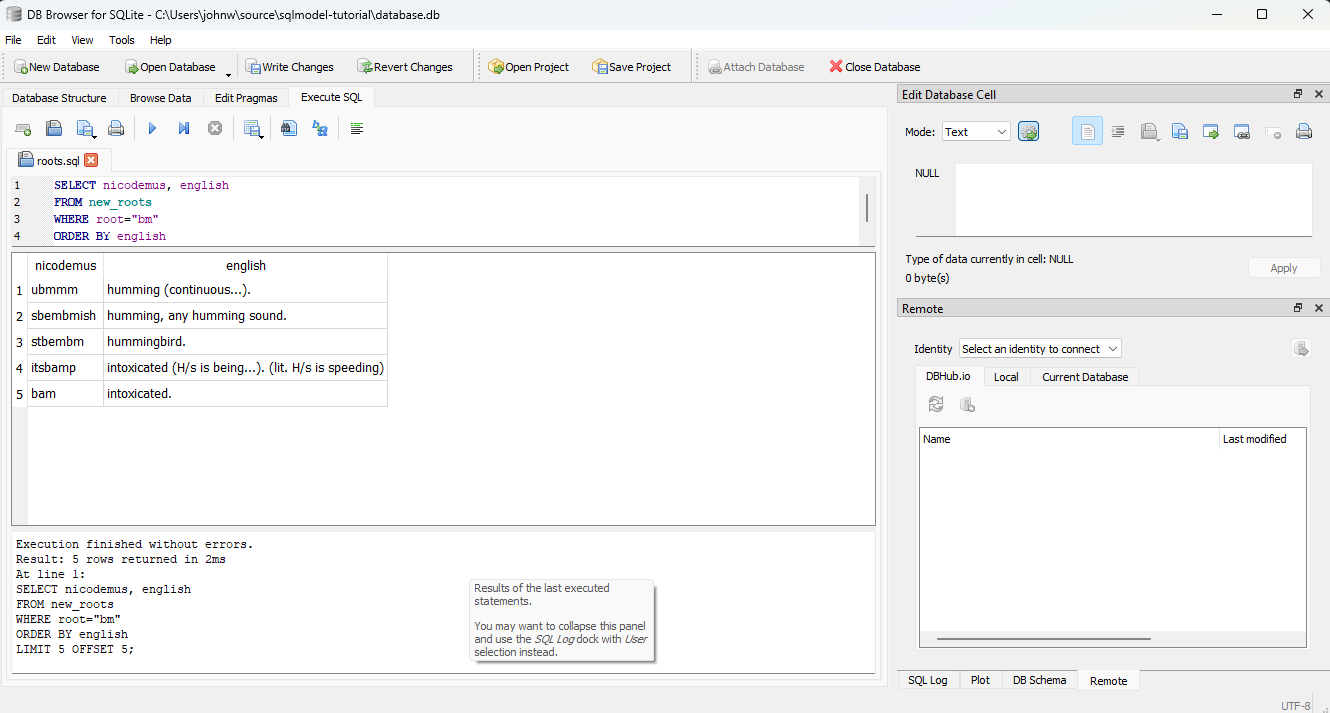The image size is (1330, 713).
Task: Refresh the DBHub.io list icon
Action: tap(936, 405)
